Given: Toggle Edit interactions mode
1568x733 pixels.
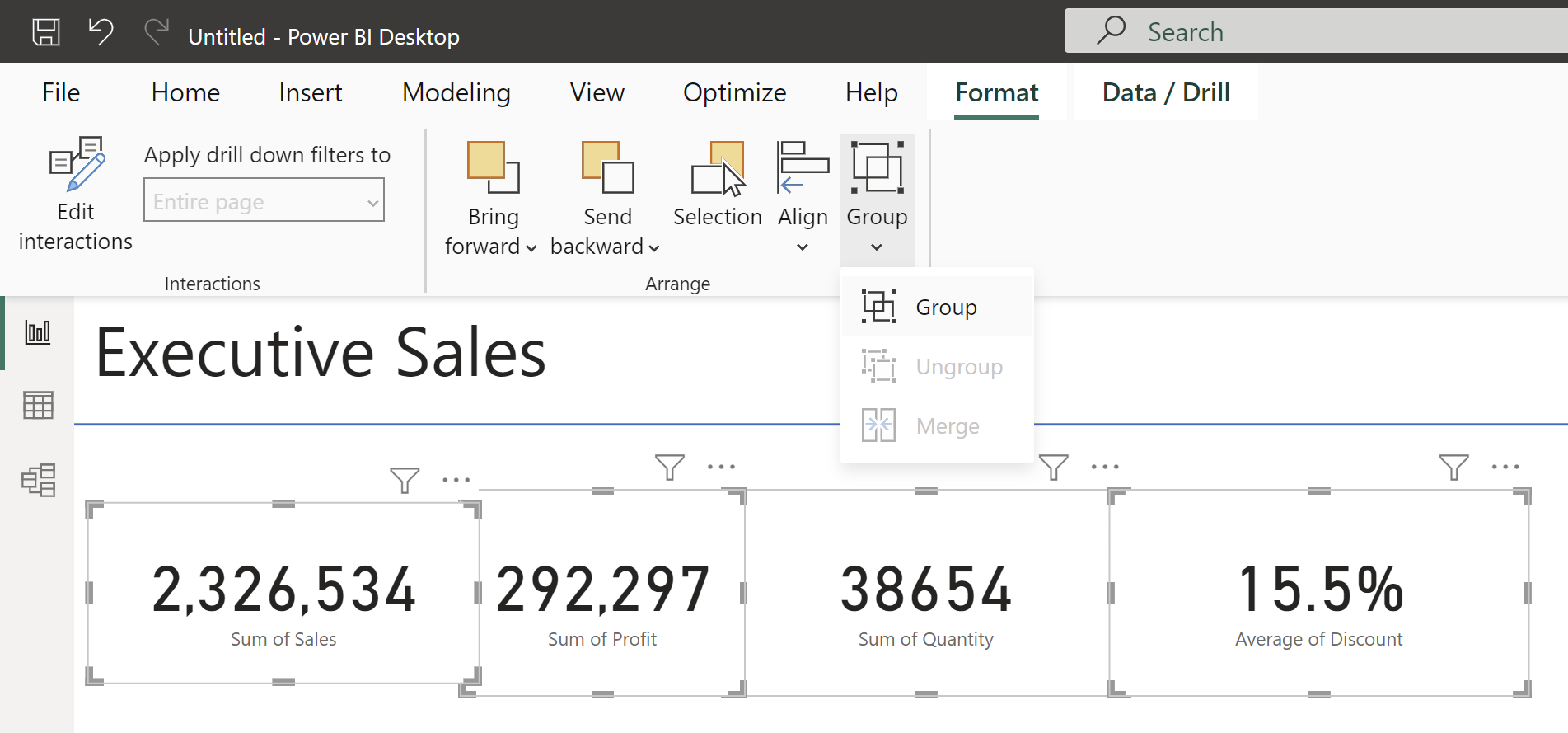Looking at the screenshot, I should [76, 194].
